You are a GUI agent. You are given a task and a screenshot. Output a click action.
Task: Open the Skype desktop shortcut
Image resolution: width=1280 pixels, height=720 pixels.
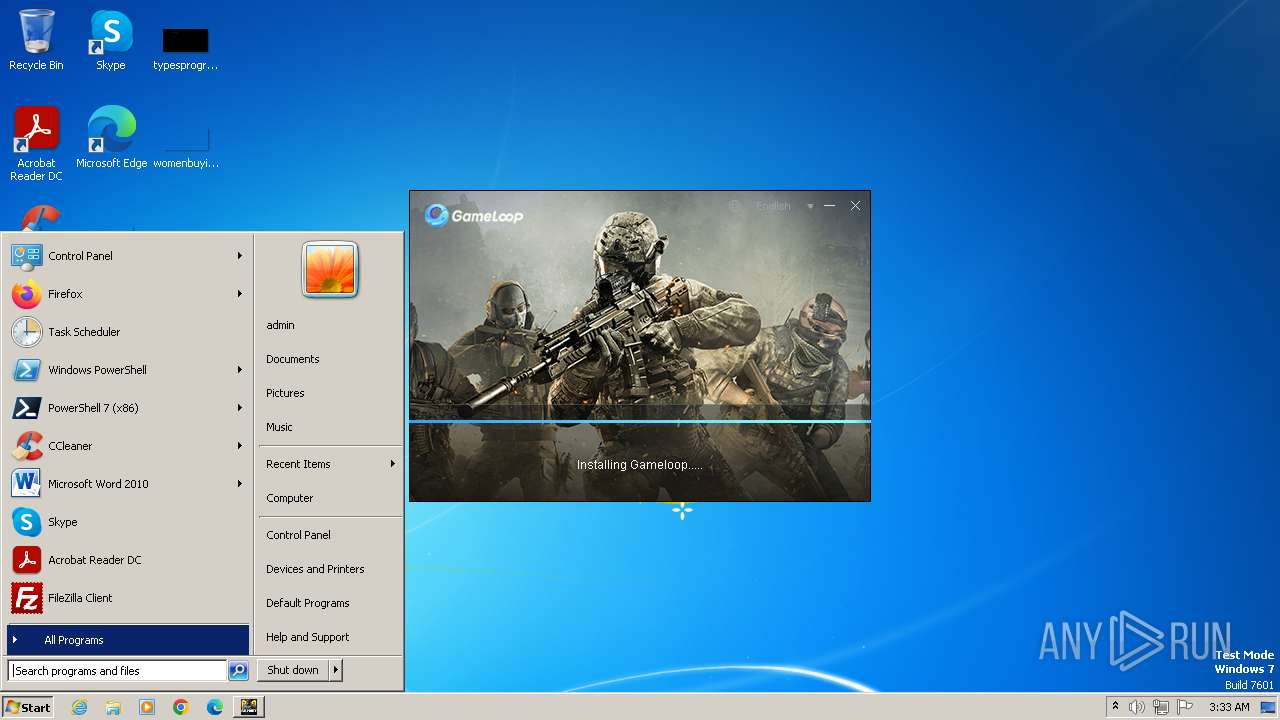111,40
